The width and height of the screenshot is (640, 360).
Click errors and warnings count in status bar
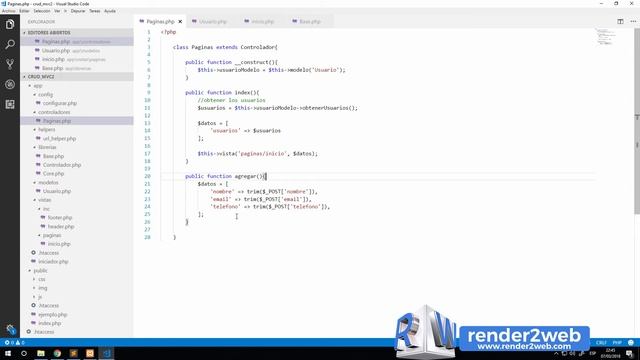point(14,342)
